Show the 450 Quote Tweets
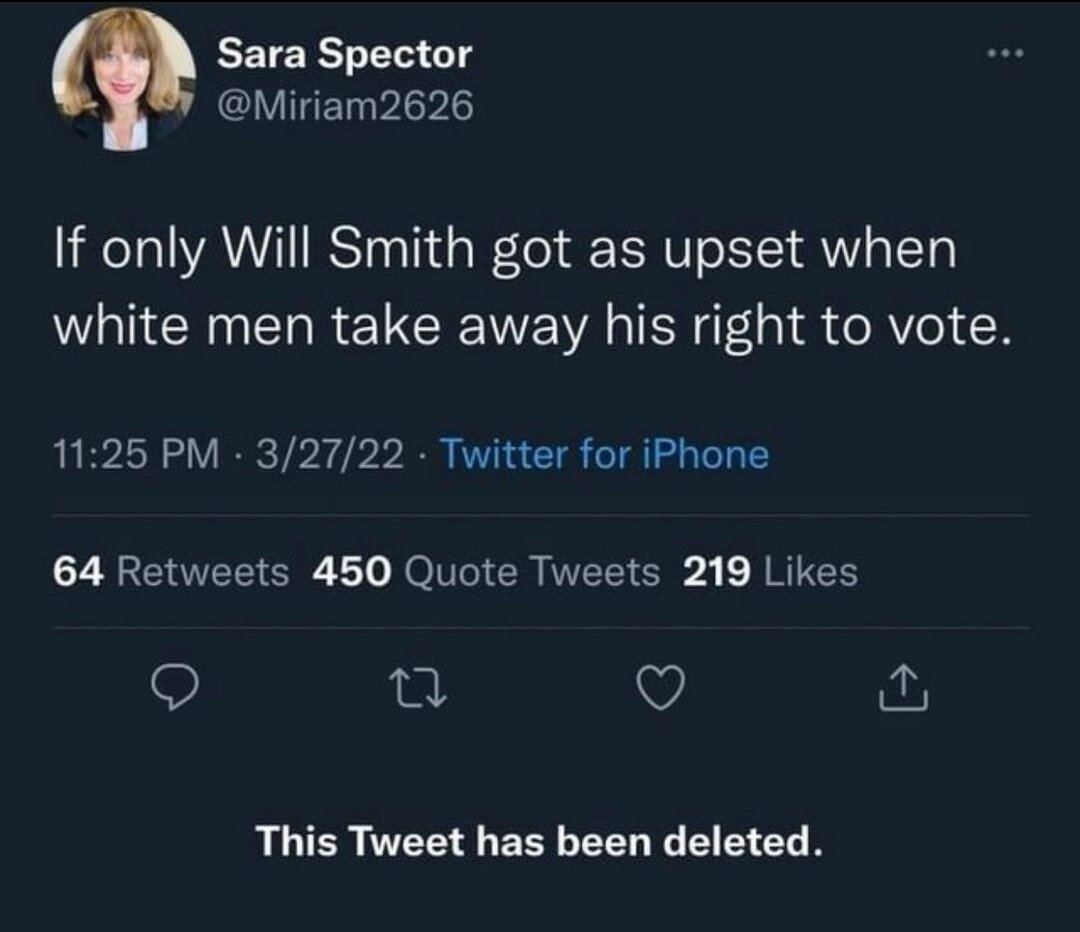Viewport: 1080px width, 932px height. (x=487, y=572)
